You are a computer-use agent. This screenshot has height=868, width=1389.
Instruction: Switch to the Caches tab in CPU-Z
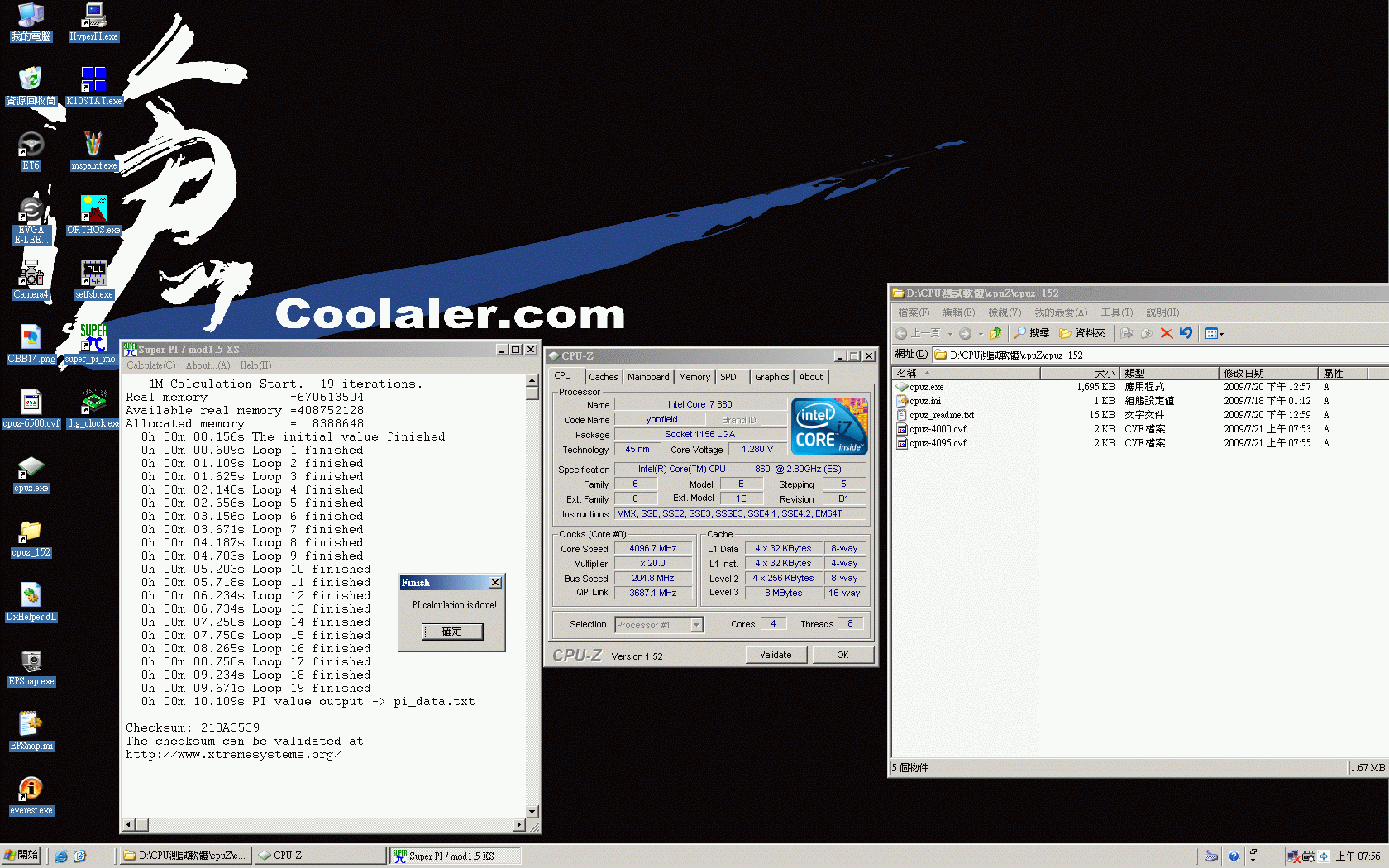click(x=604, y=377)
